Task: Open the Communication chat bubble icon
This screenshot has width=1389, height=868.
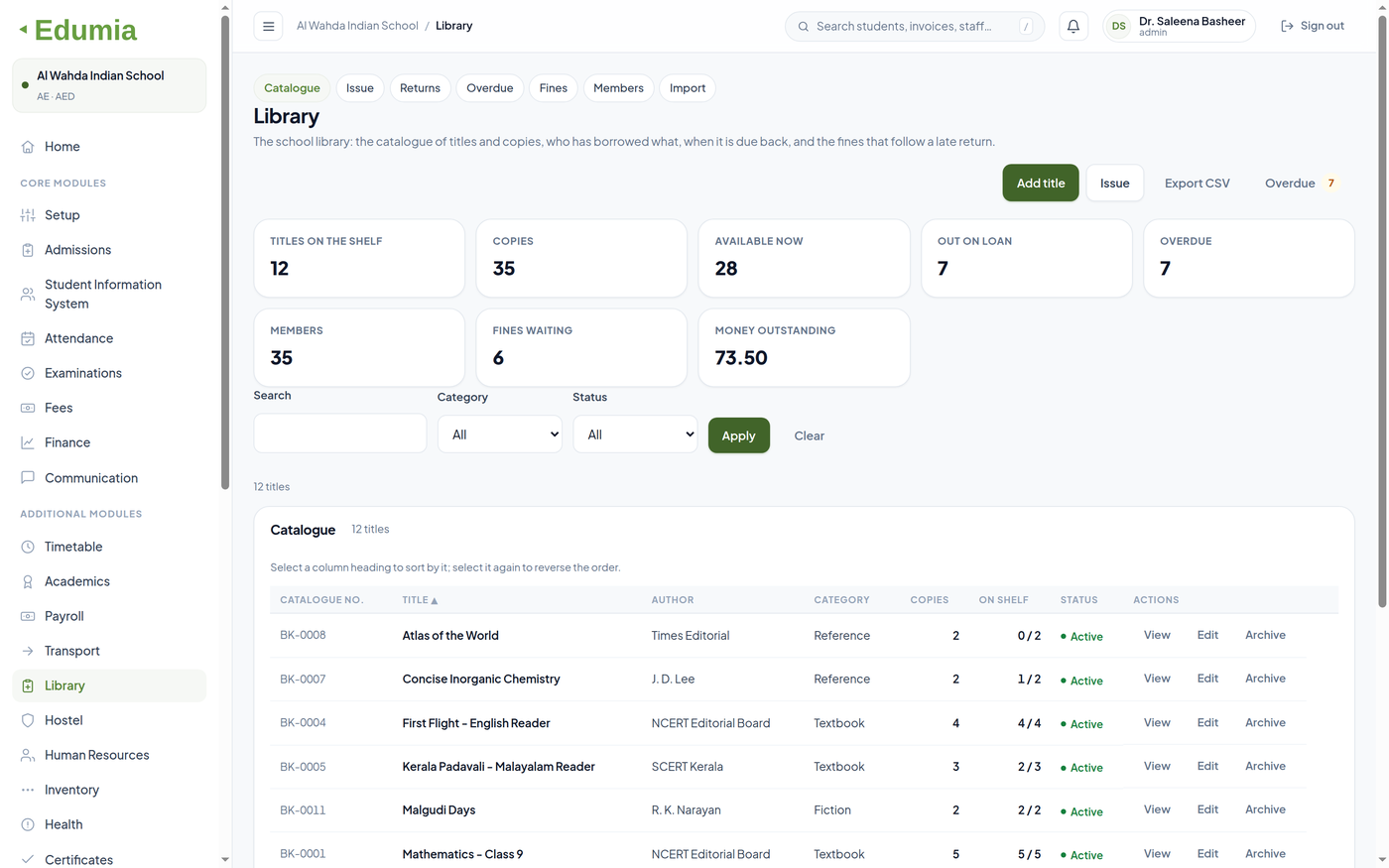Action: click(x=28, y=477)
